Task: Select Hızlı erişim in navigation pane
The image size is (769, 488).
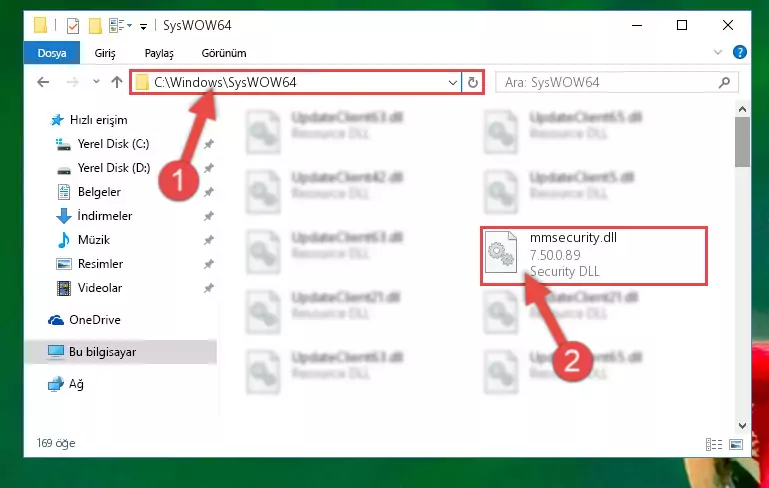Action: tap(89, 120)
